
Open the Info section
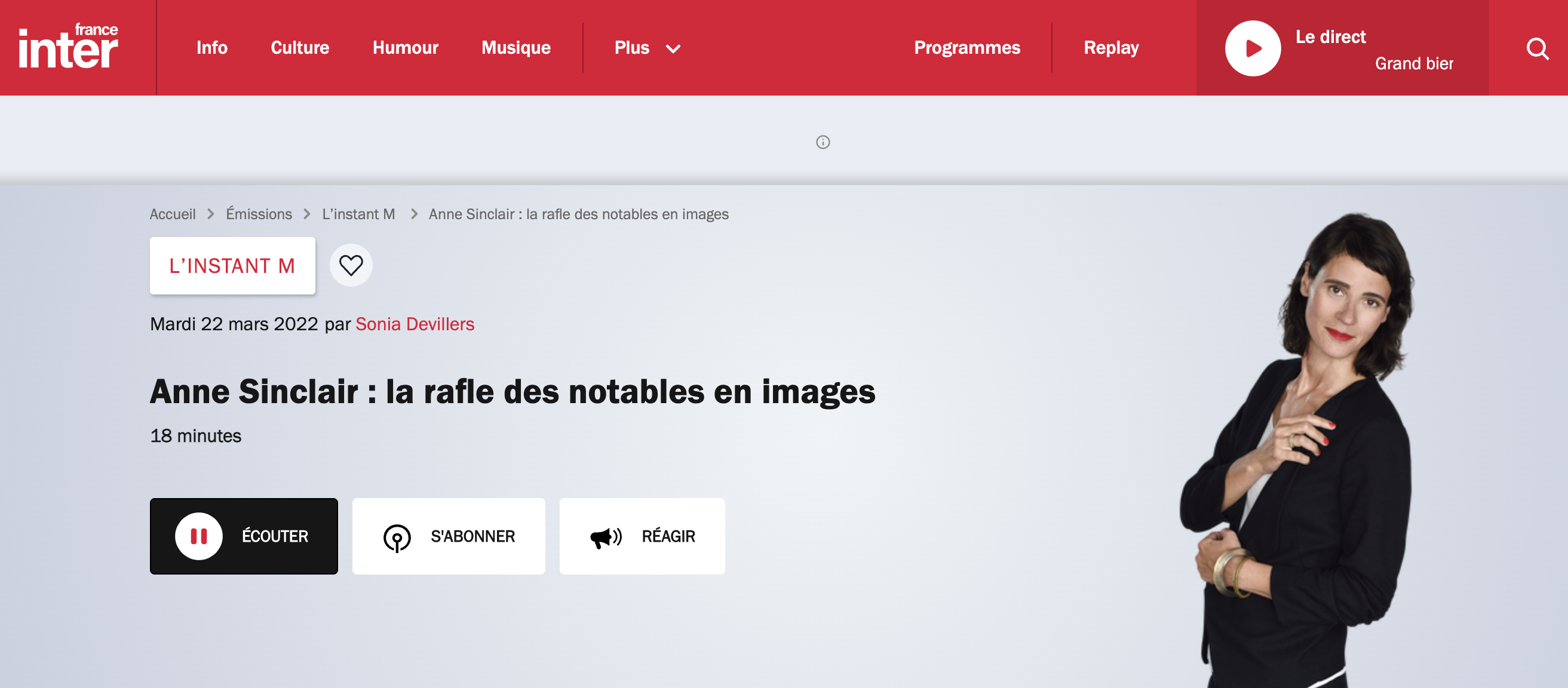point(212,48)
